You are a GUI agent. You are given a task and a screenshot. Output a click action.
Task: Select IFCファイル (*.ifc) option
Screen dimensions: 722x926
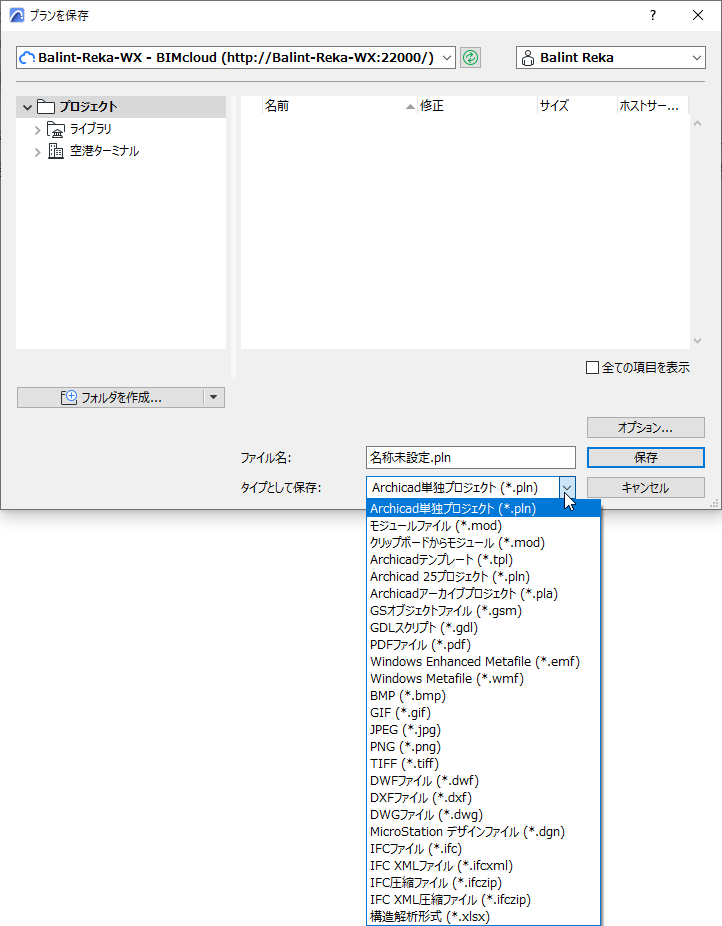coord(483,849)
